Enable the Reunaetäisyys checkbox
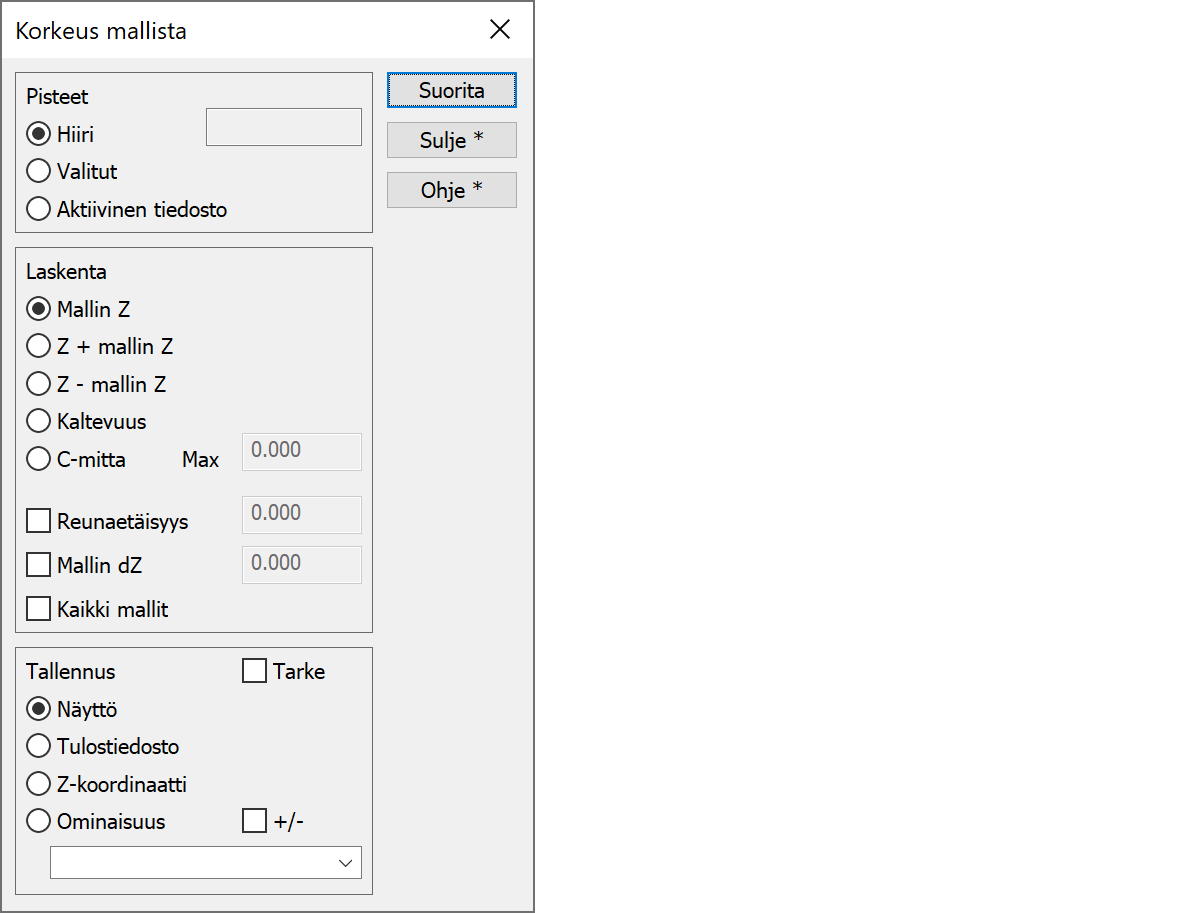Image resolution: width=1200 pixels, height=913 pixels. (x=39, y=521)
